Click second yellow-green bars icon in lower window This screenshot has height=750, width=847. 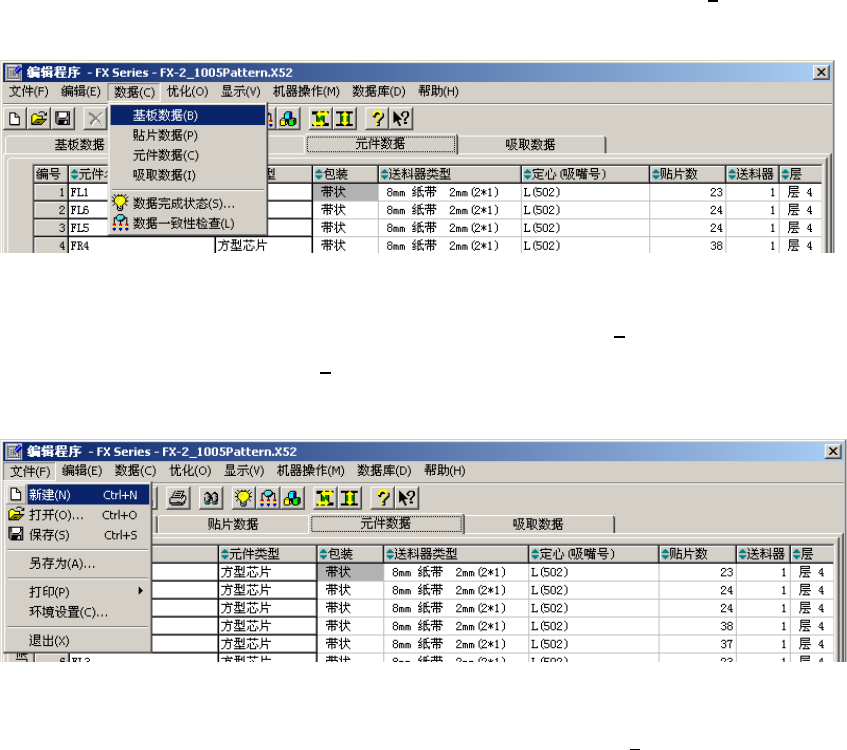(x=349, y=498)
